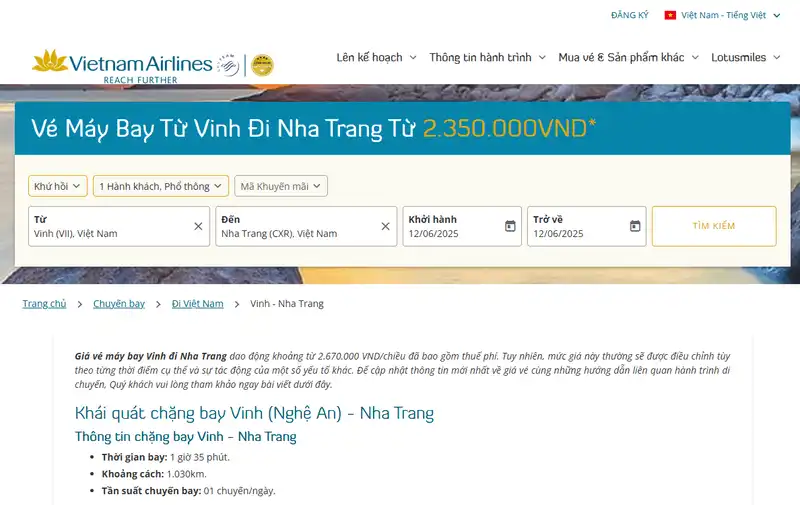Viewport: 800px width, 505px height.
Task: Open Mua vé & Sản phẩm khác menu
Action: (x=629, y=58)
